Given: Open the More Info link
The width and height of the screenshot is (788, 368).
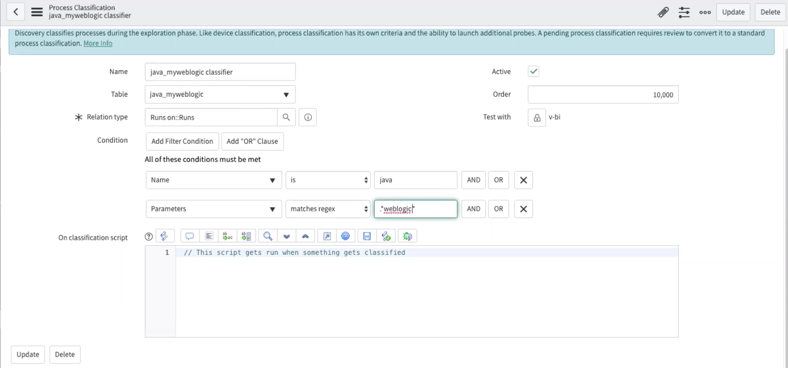Looking at the screenshot, I should tap(98, 43).
